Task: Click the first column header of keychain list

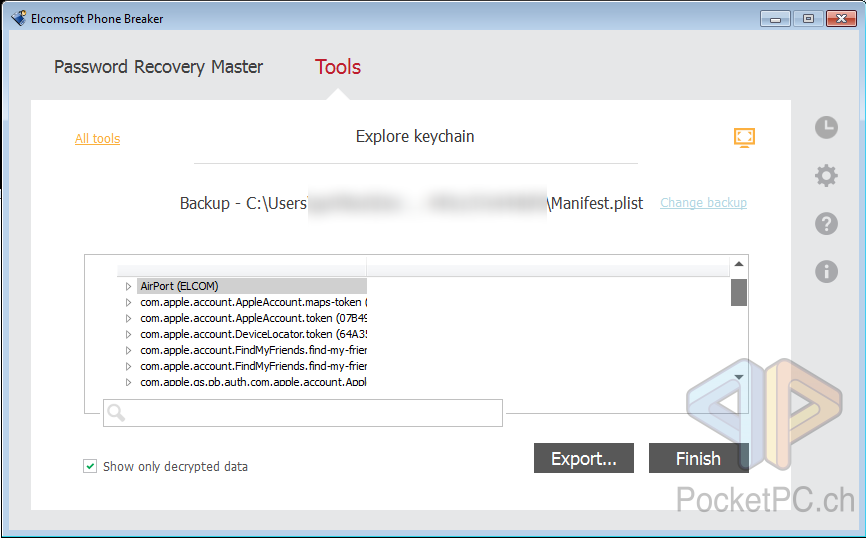Action: click(241, 266)
